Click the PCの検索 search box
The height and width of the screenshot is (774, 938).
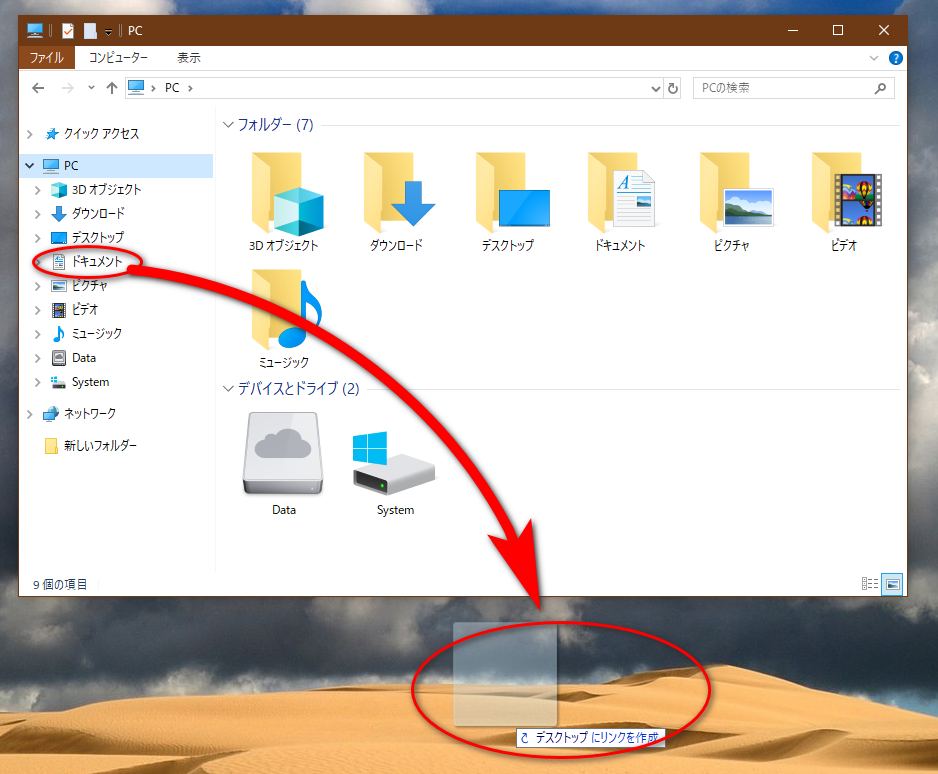tap(780, 88)
